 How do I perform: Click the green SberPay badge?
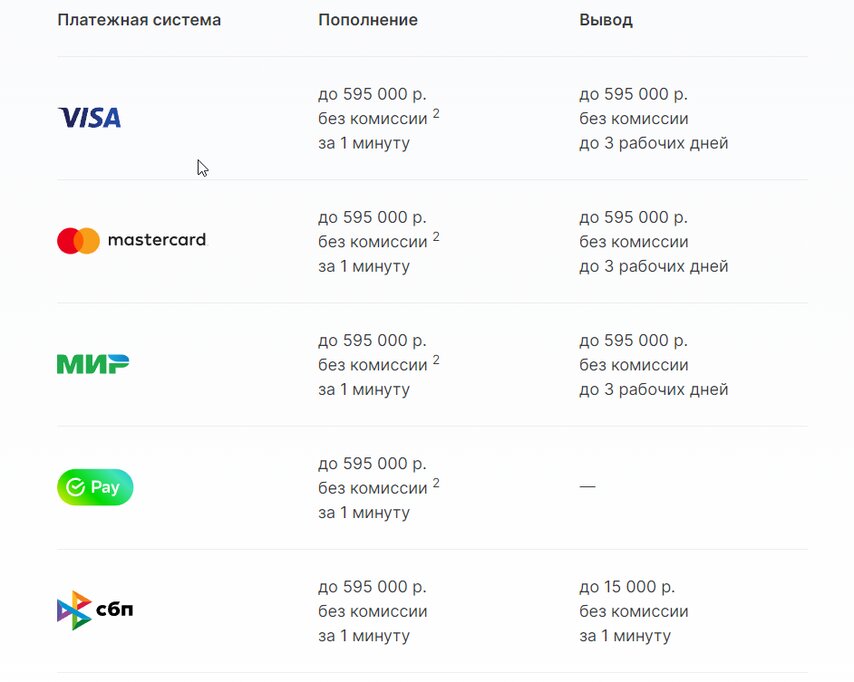(95, 488)
